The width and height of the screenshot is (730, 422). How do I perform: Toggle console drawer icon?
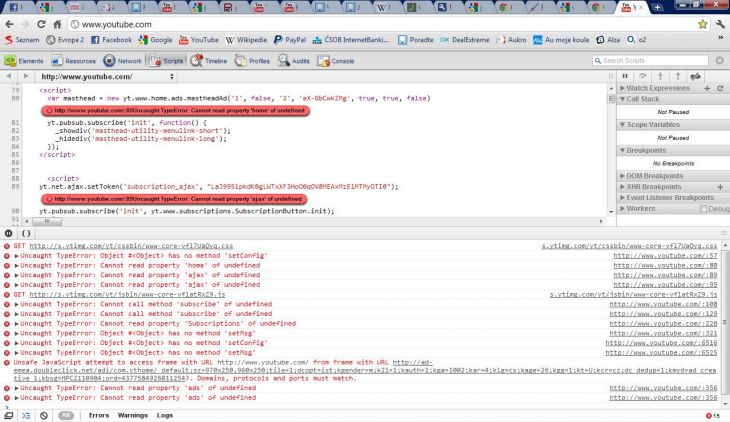tap(26, 415)
